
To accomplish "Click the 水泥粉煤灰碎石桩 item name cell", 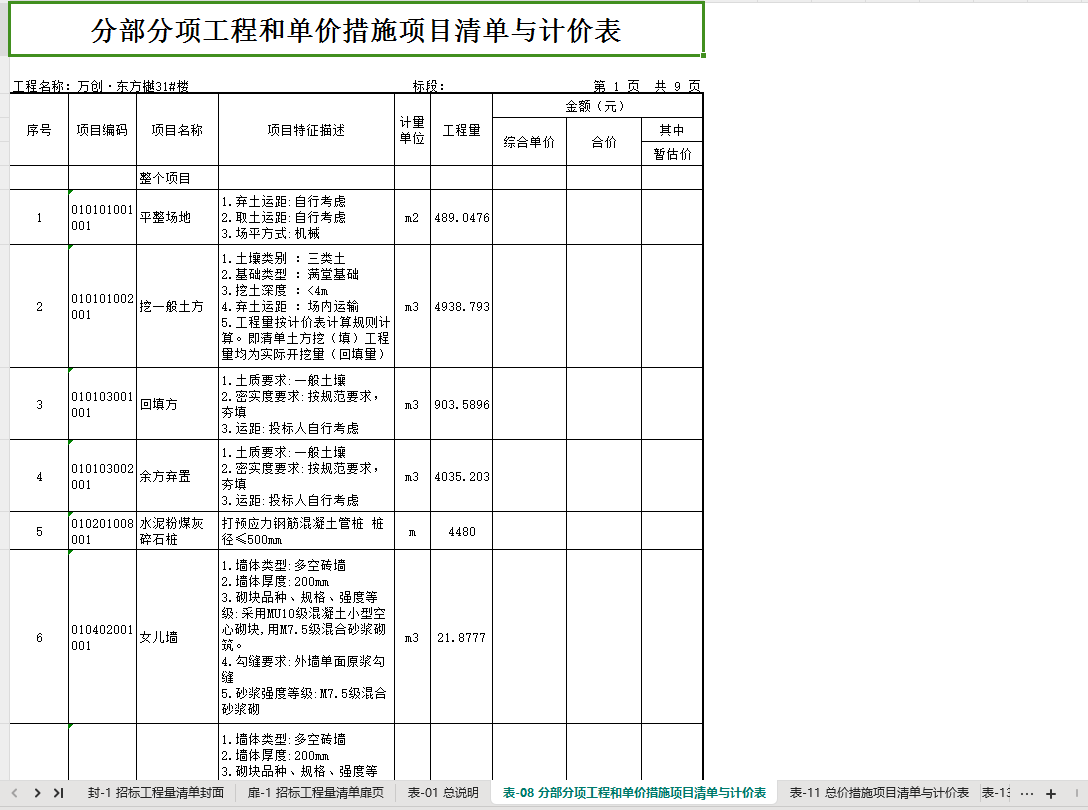I will (178, 531).
